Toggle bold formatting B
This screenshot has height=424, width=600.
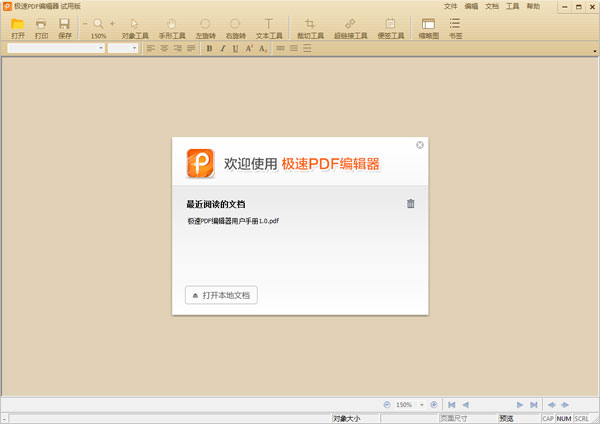click(209, 48)
